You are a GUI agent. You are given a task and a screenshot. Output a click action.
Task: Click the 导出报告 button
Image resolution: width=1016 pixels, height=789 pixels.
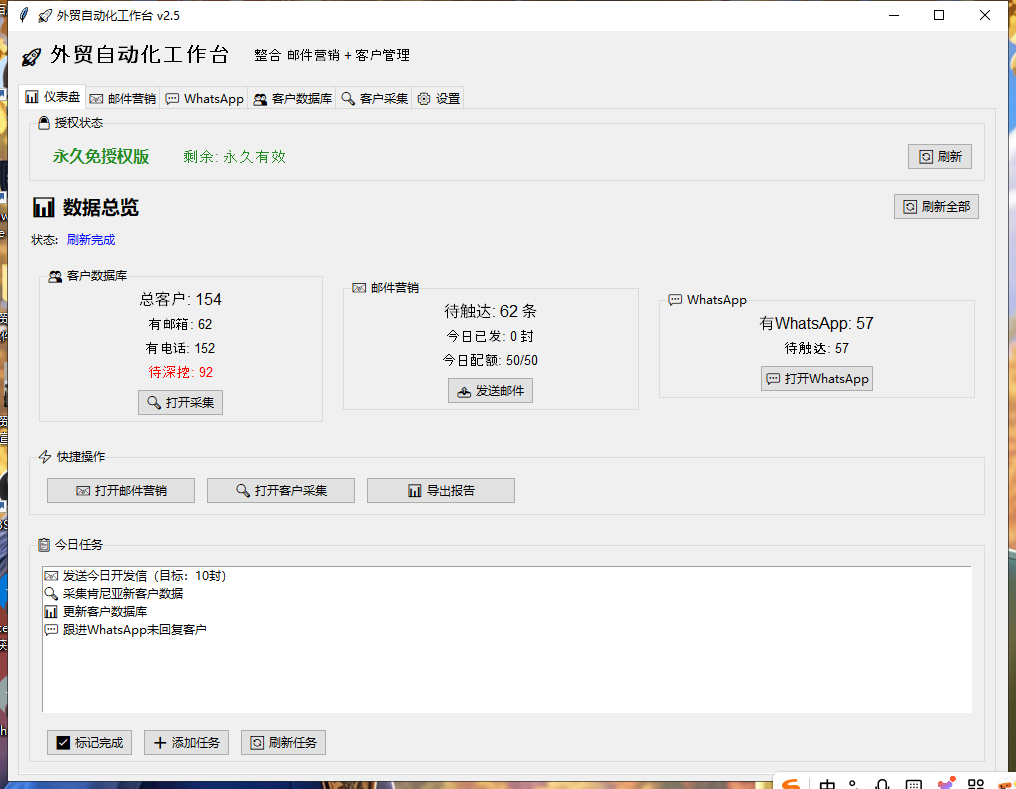[x=441, y=490]
